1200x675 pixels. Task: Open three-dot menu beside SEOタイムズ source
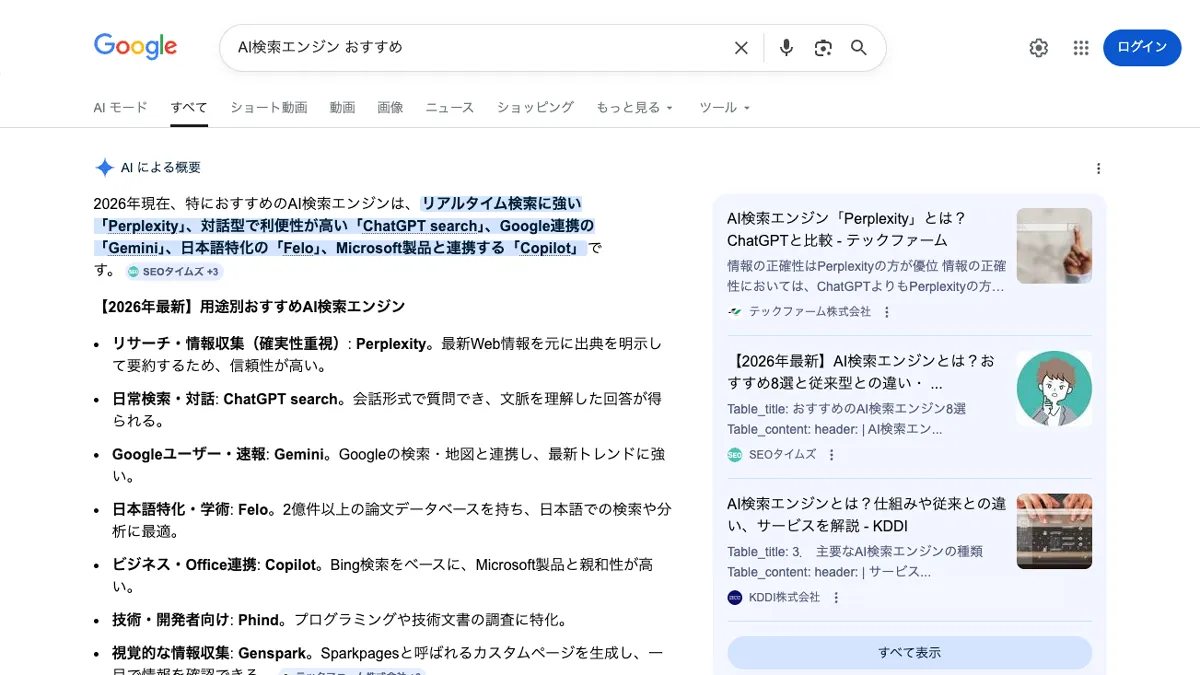coord(831,455)
